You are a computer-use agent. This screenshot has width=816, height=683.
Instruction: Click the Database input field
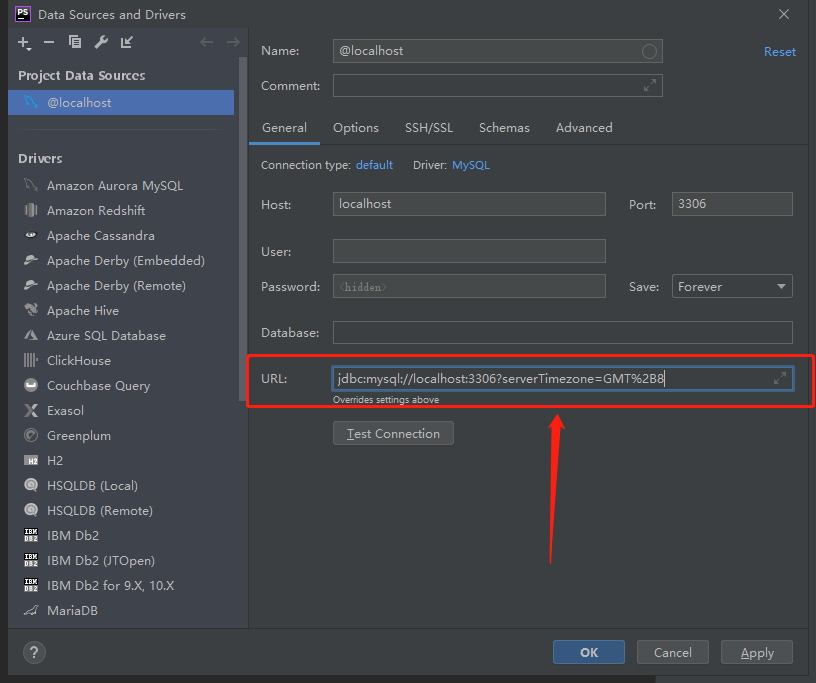[563, 333]
